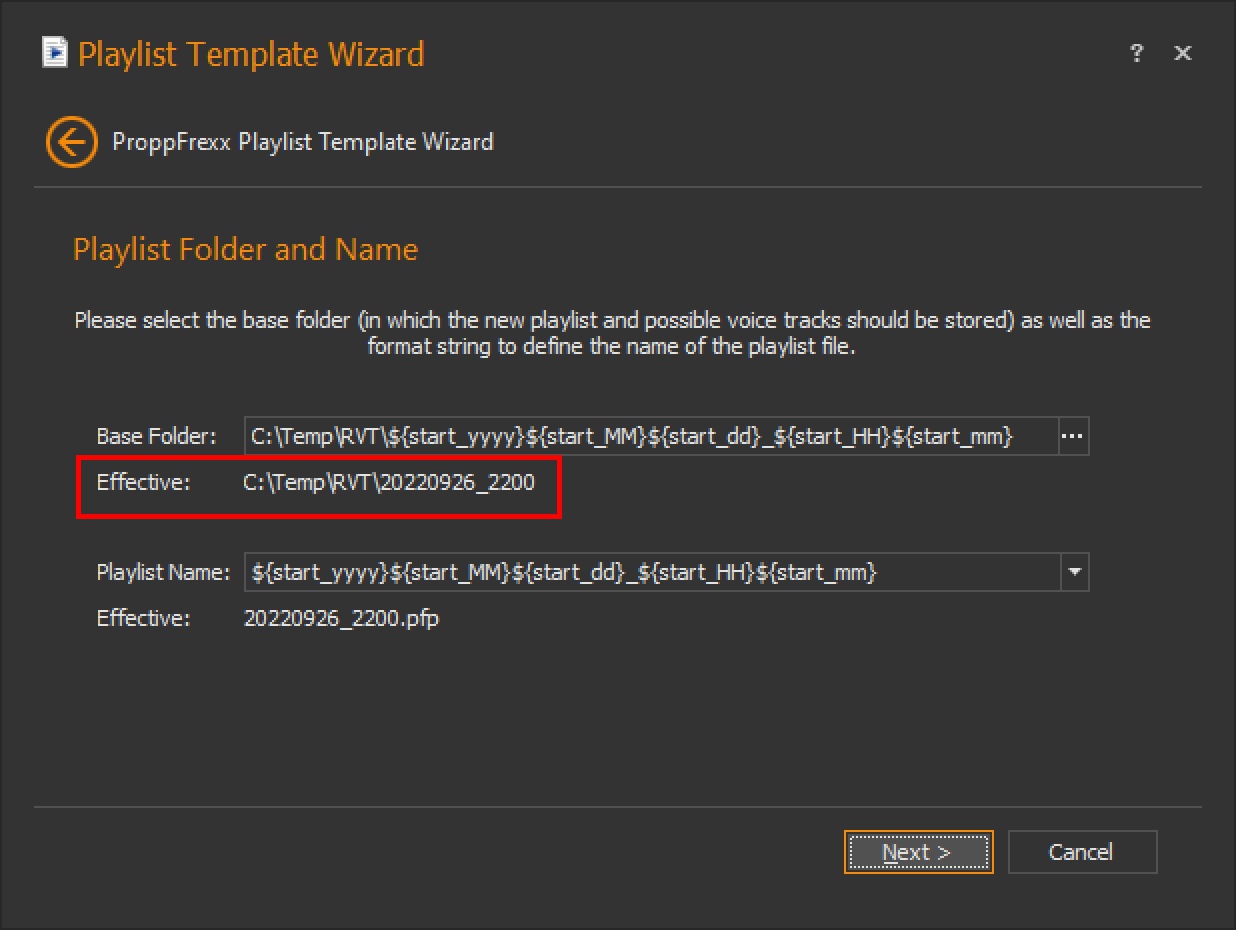Click the effective path C:\Temp\RVT\20220926_2200
Screen dimensions: 1236x930
(389, 483)
